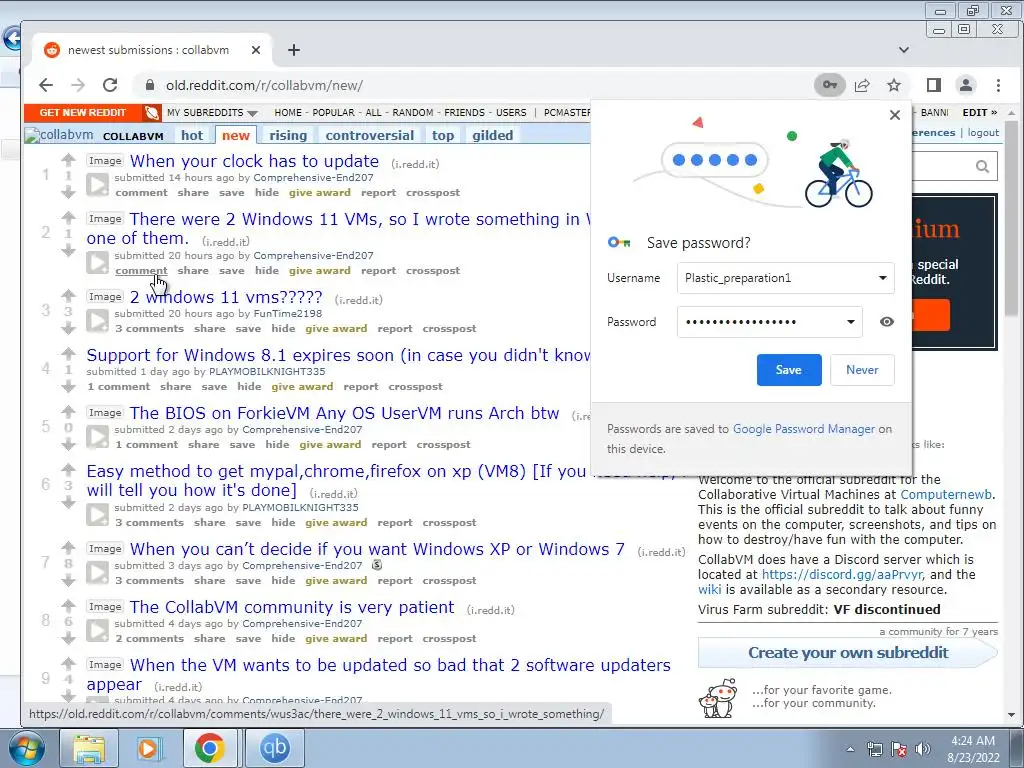Open Windows Media Player from taskbar
Viewport: 1024px width, 768px height.
coord(149,748)
